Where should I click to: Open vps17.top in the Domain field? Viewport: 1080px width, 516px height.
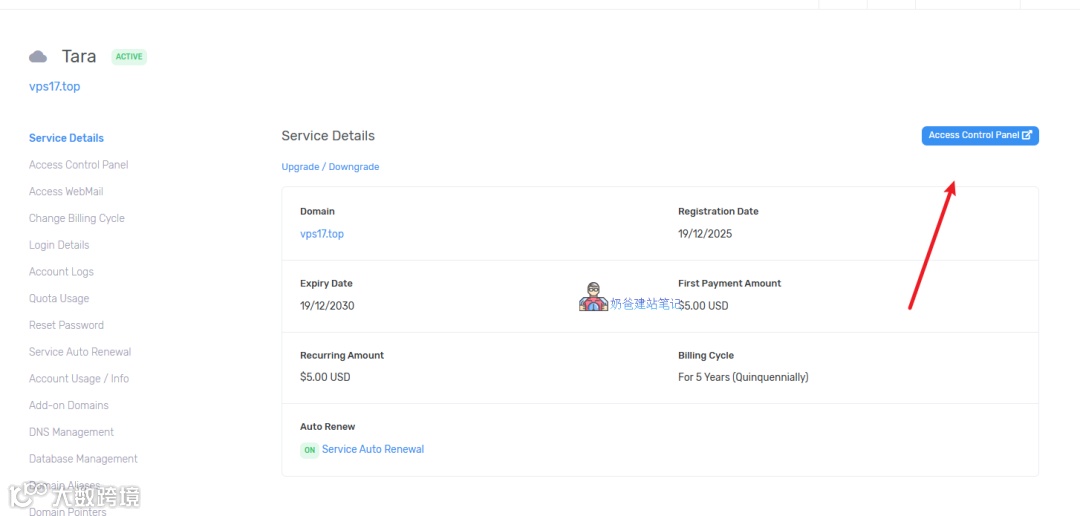322,234
